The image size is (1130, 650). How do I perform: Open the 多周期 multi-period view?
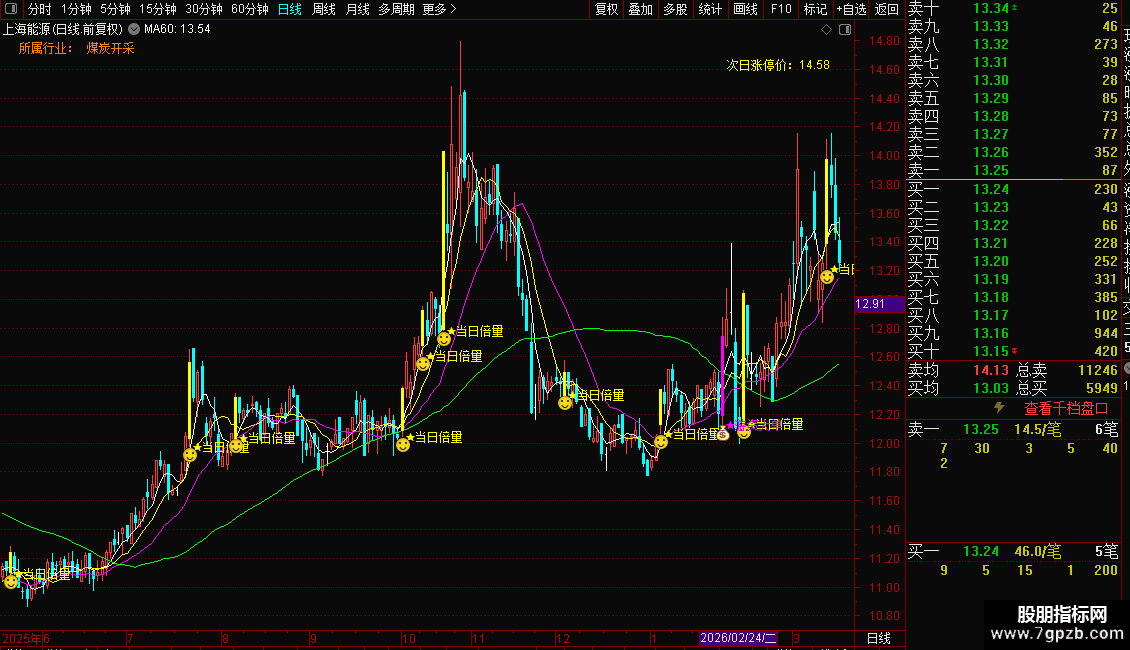tap(396, 9)
